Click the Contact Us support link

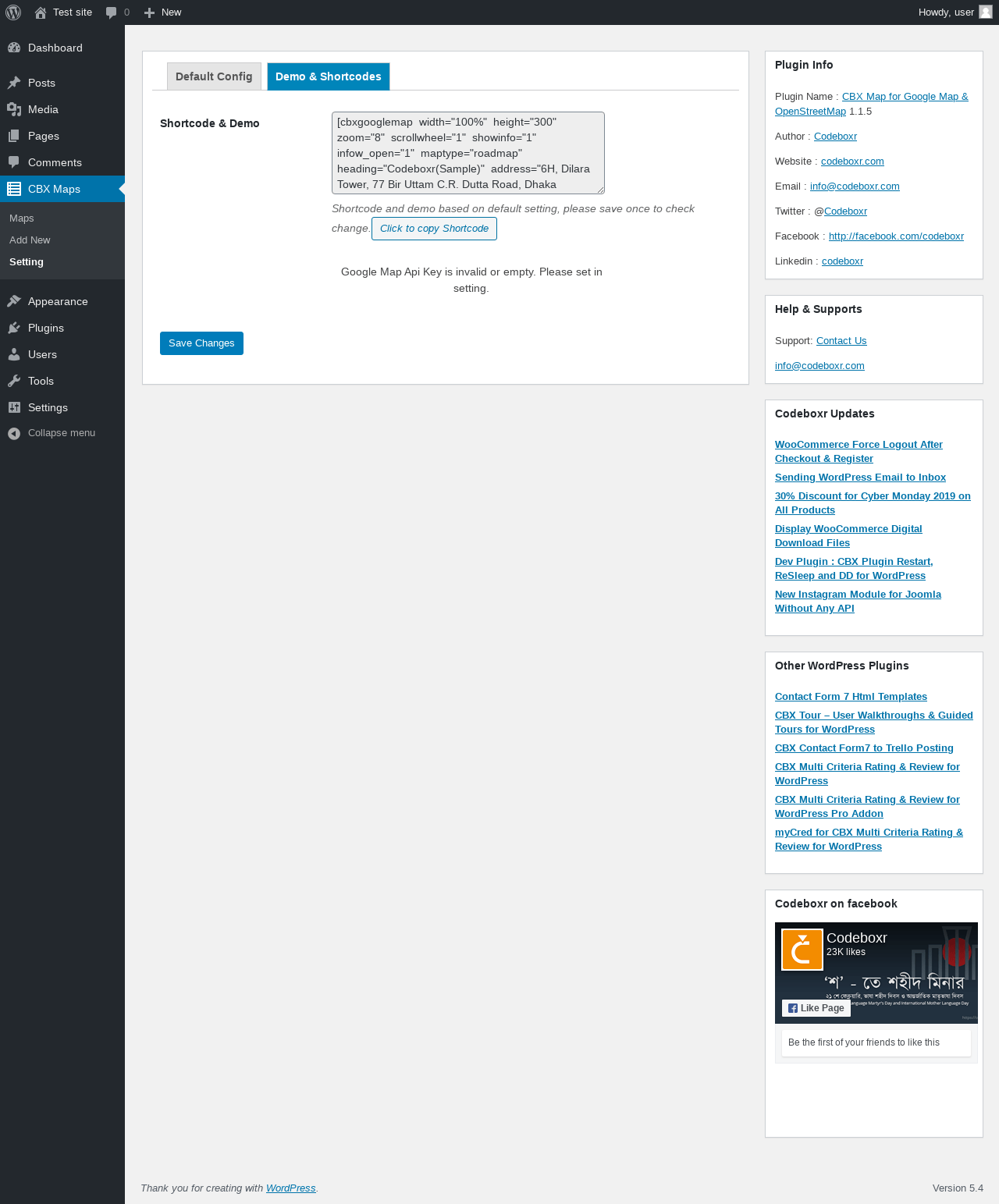click(841, 341)
